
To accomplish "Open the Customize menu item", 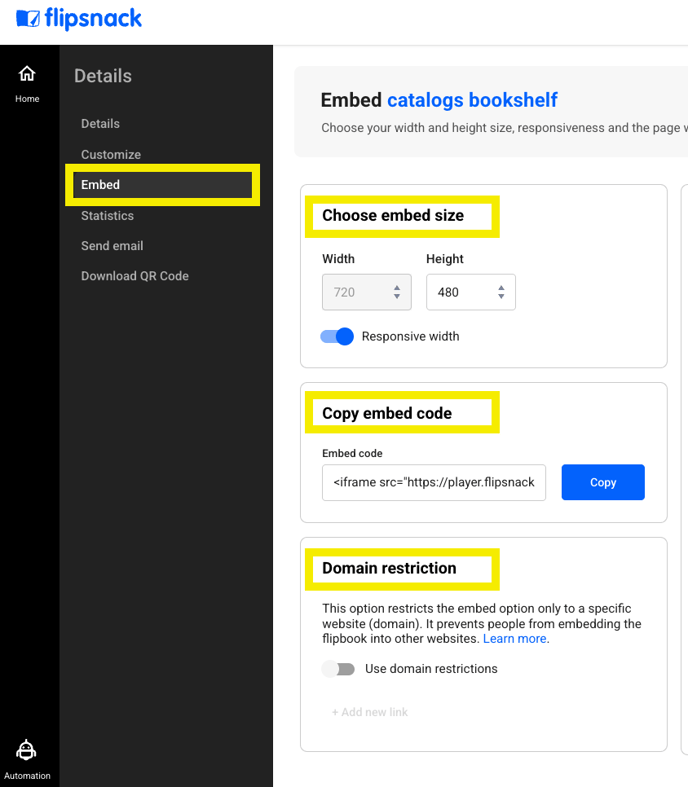I will (111, 155).
